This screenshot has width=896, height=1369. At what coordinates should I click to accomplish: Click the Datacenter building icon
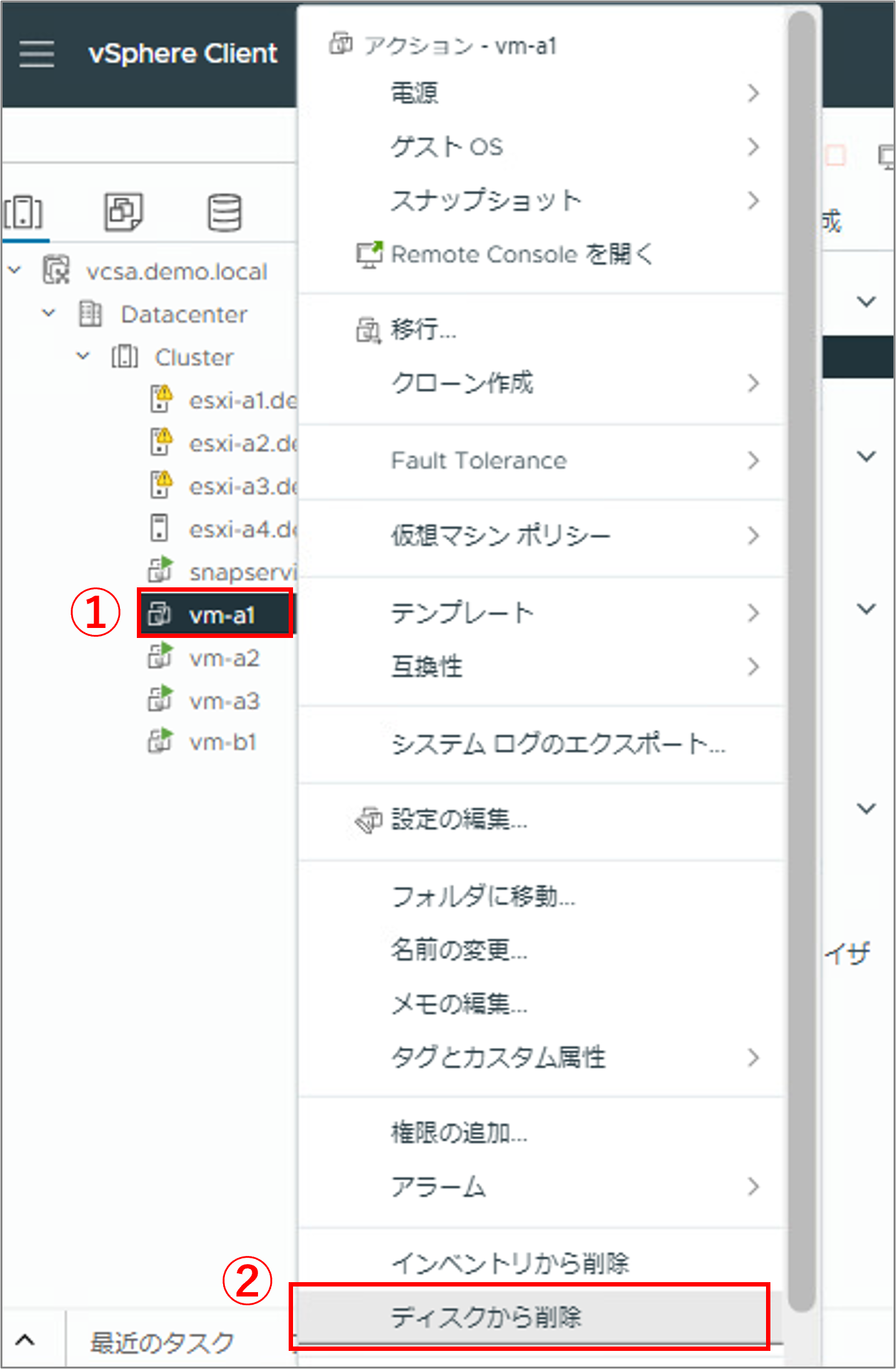90,314
